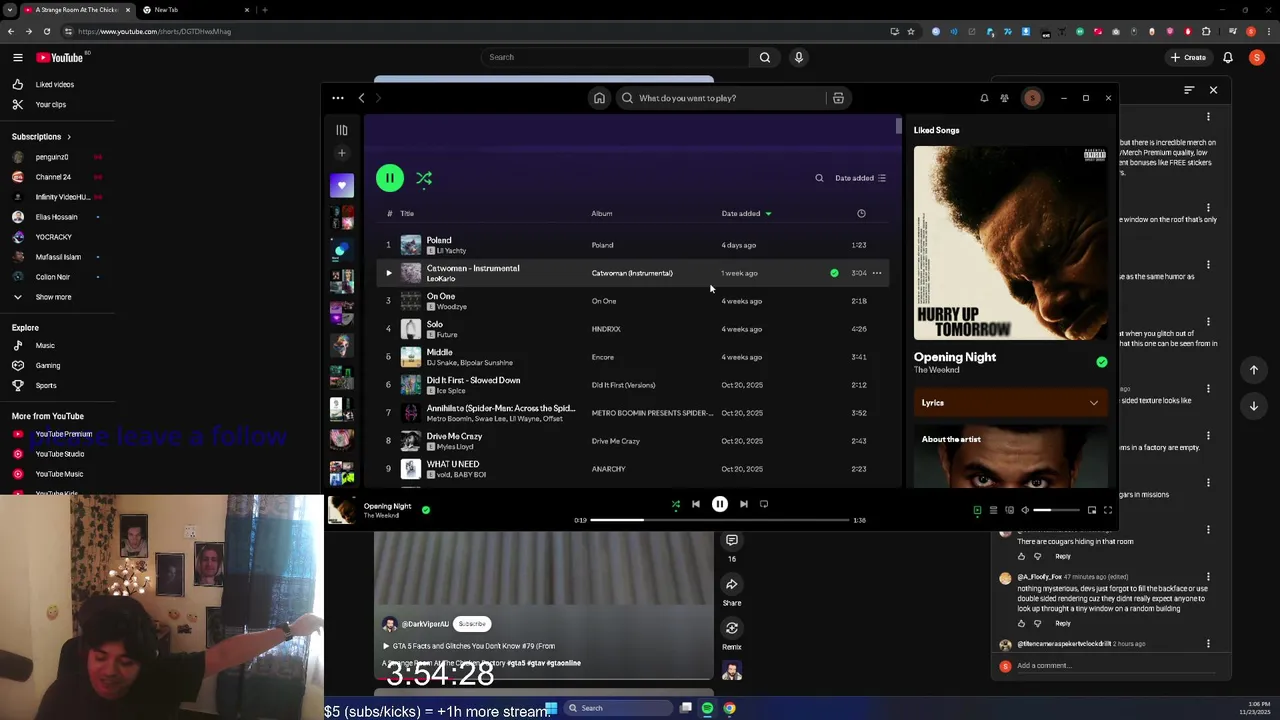Go back in Spotify navigation

[x=361, y=98]
